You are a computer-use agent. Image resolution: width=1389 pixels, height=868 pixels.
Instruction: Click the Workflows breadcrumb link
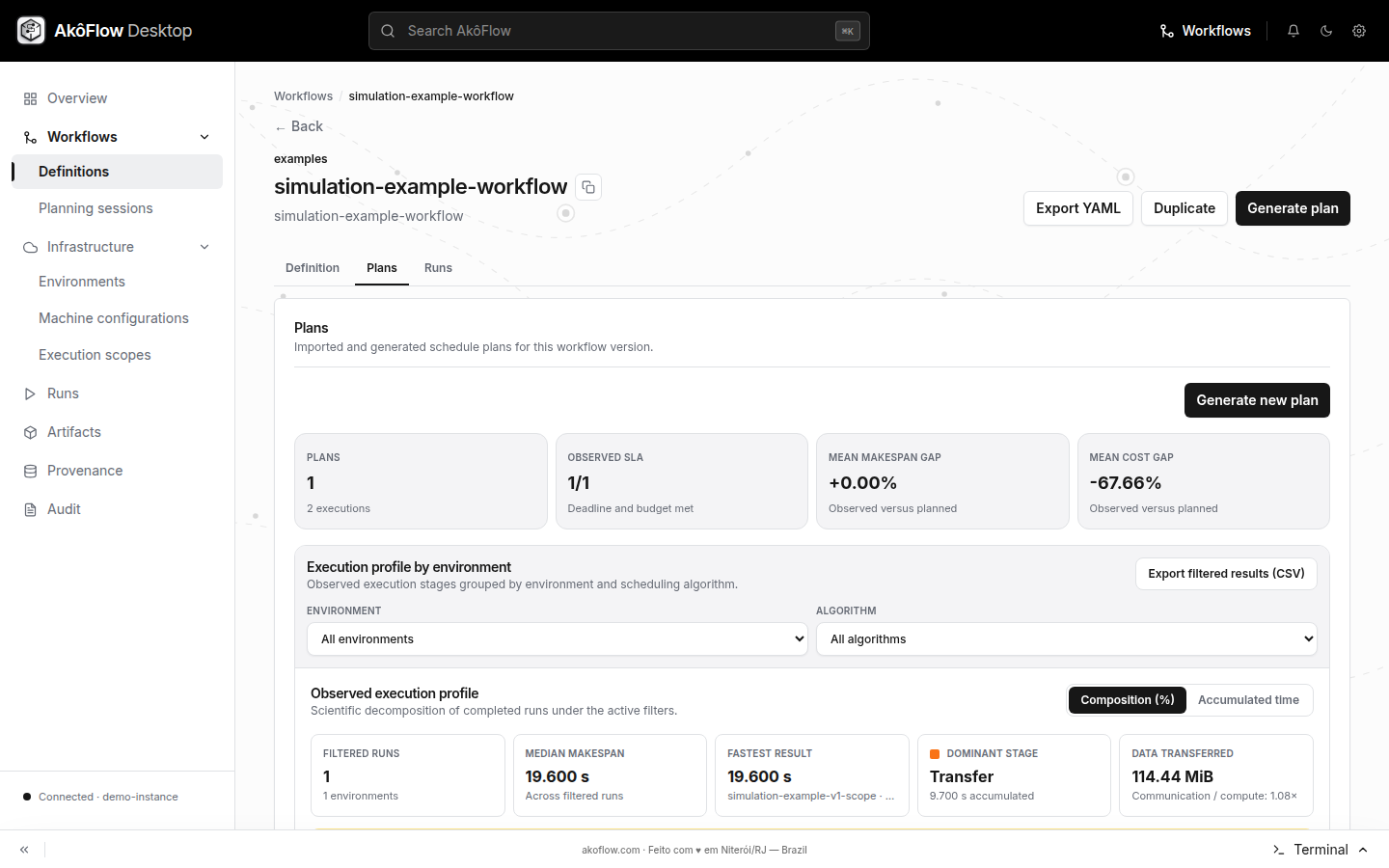tap(303, 96)
